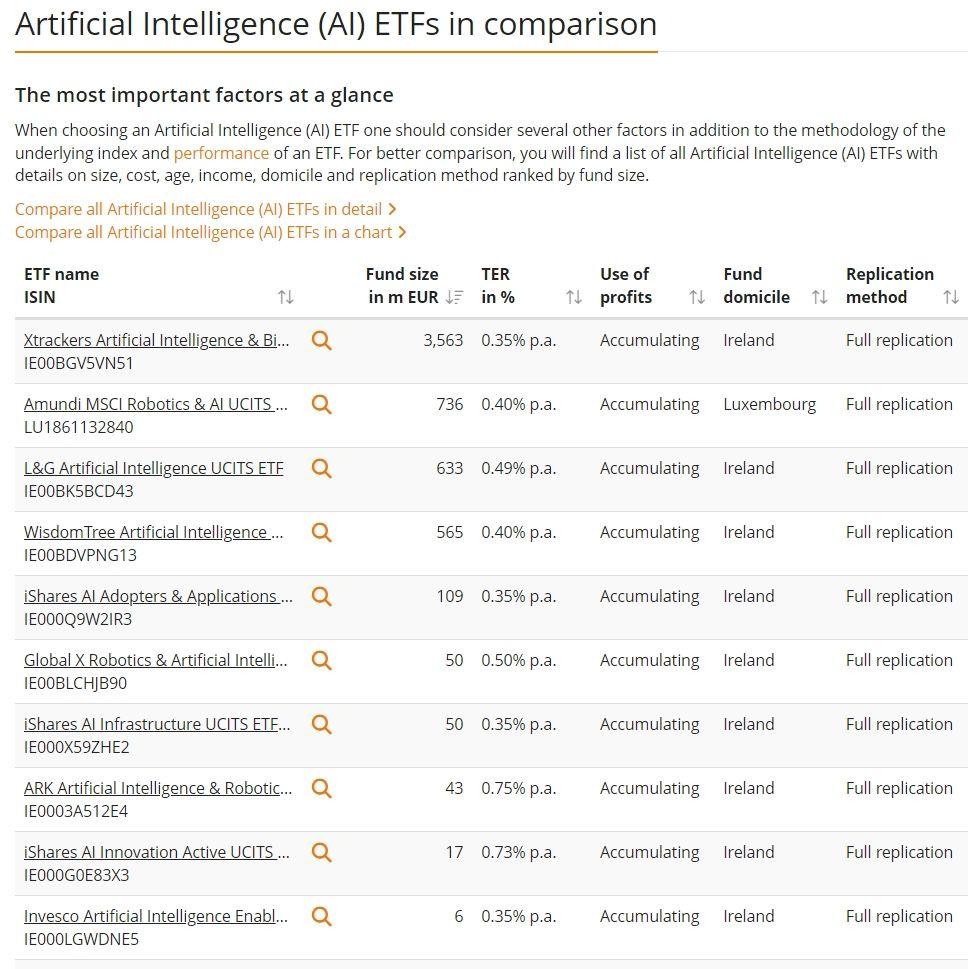Click magnifier icon for Xtrackers Artificial Intelligence ETF
Viewport: 978px width, 969px height.
coord(321,340)
